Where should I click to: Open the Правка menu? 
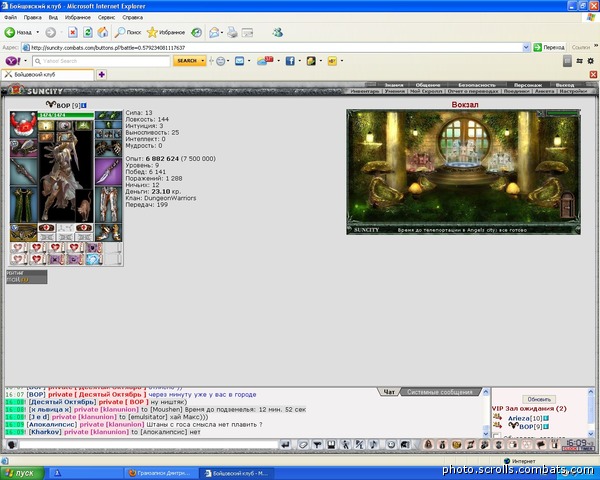click(x=33, y=17)
